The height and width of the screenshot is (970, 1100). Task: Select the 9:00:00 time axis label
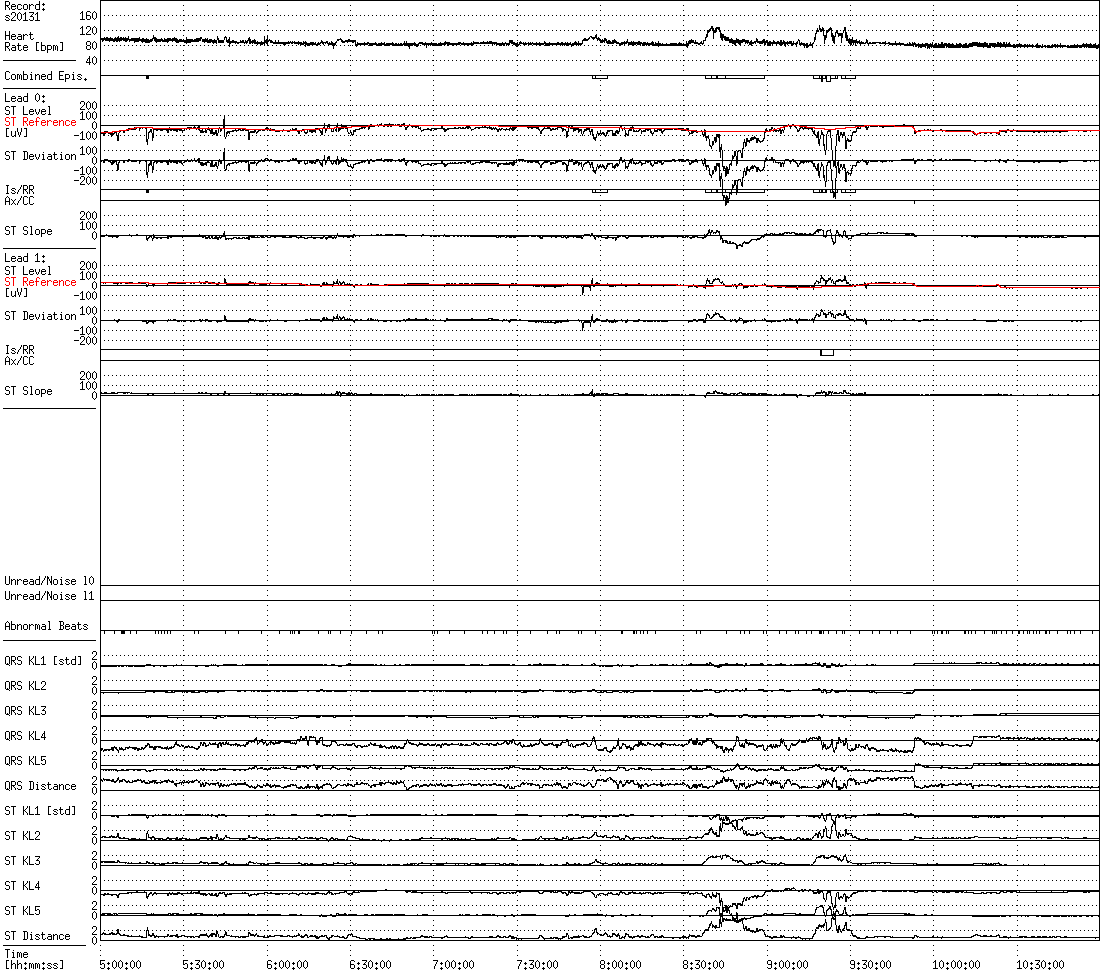coord(788,964)
